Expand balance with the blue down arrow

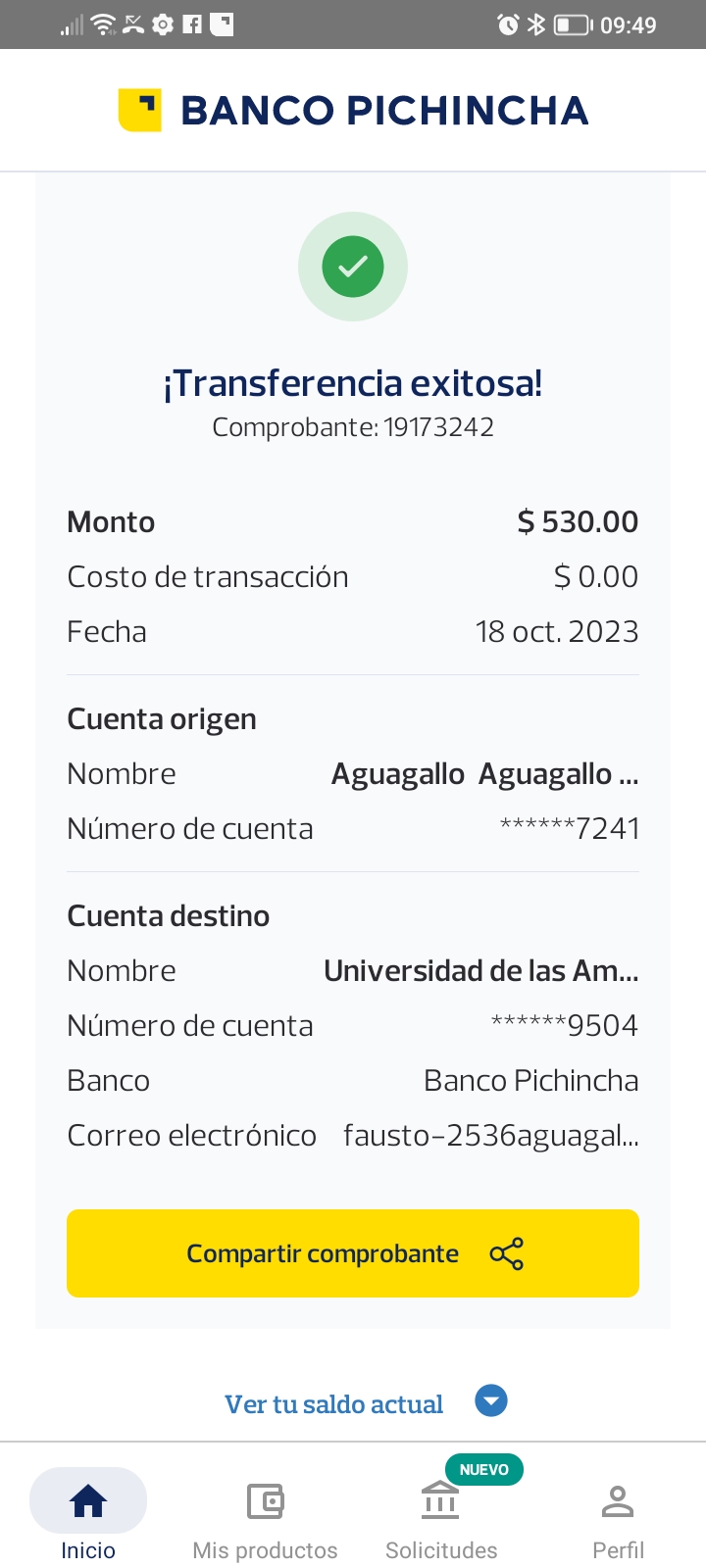click(491, 1400)
